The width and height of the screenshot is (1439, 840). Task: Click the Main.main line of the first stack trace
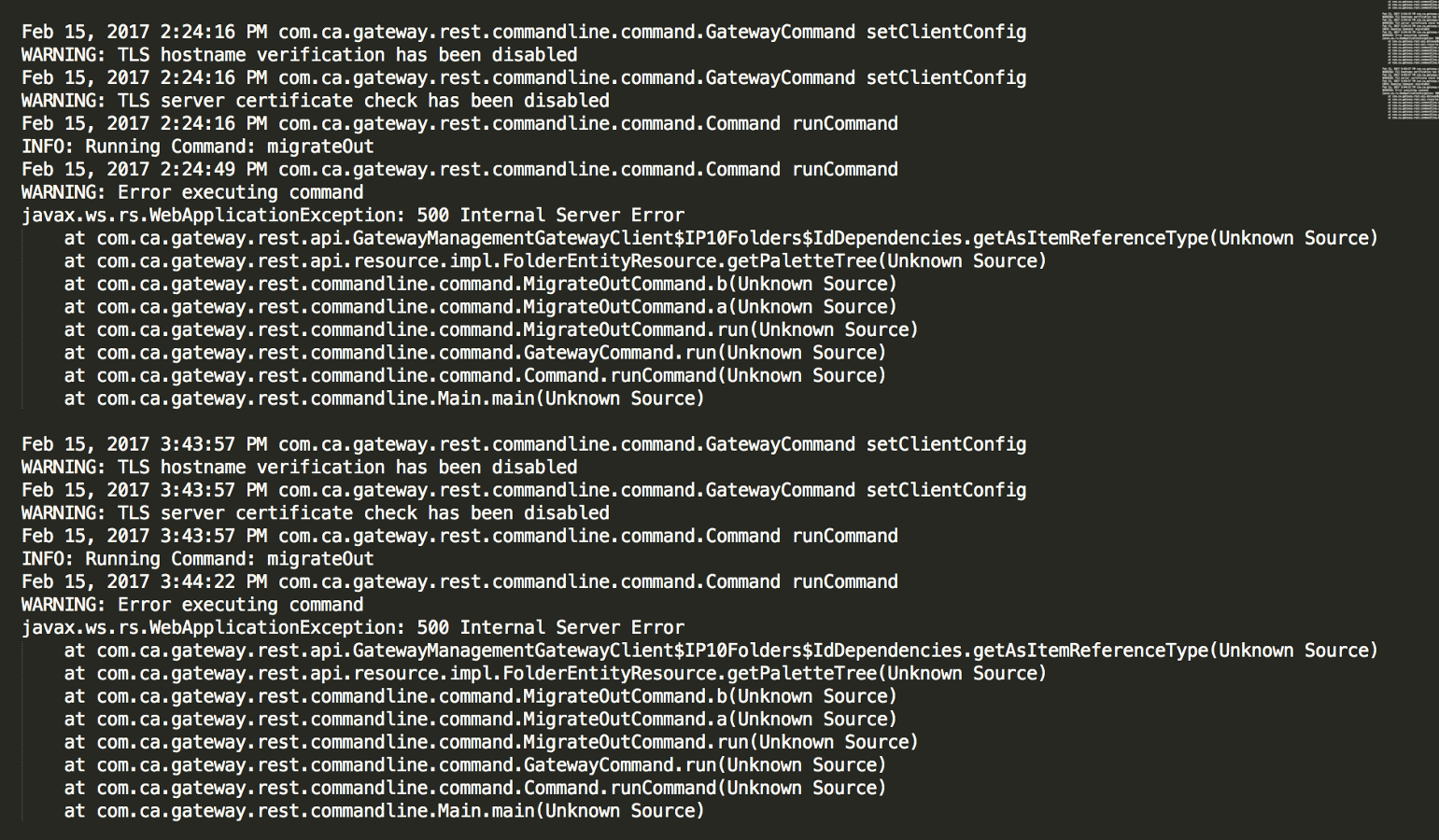(385, 399)
